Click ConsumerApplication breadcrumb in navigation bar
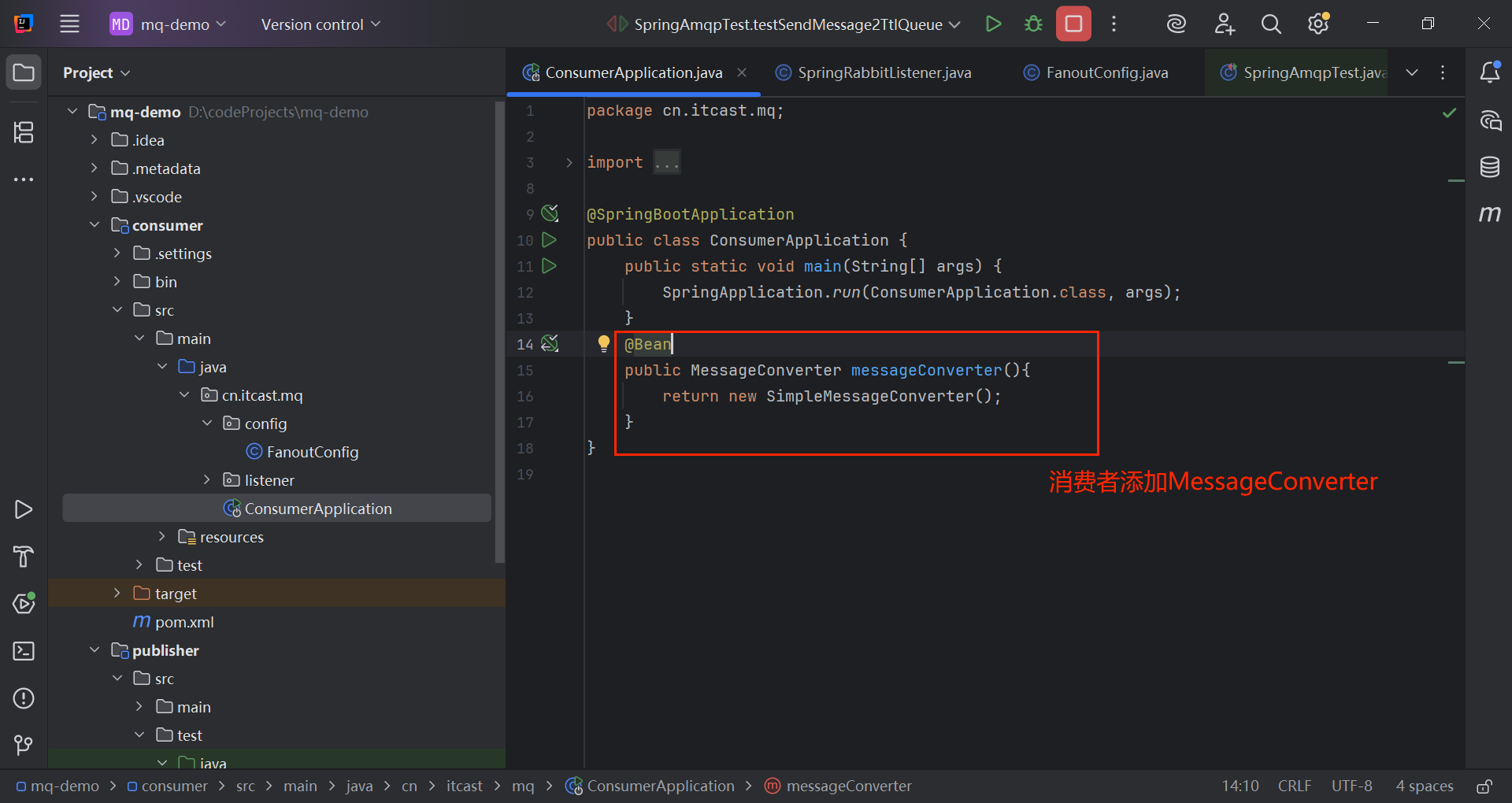Image resolution: width=1512 pixels, height=803 pixels. [650, 786]
